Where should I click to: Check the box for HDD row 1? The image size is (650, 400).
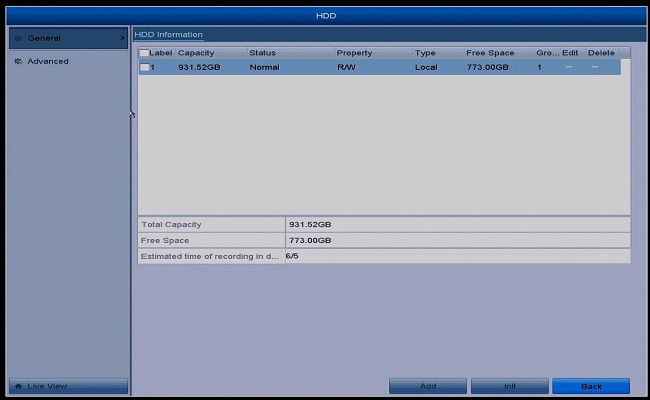(x=144, y=67)
